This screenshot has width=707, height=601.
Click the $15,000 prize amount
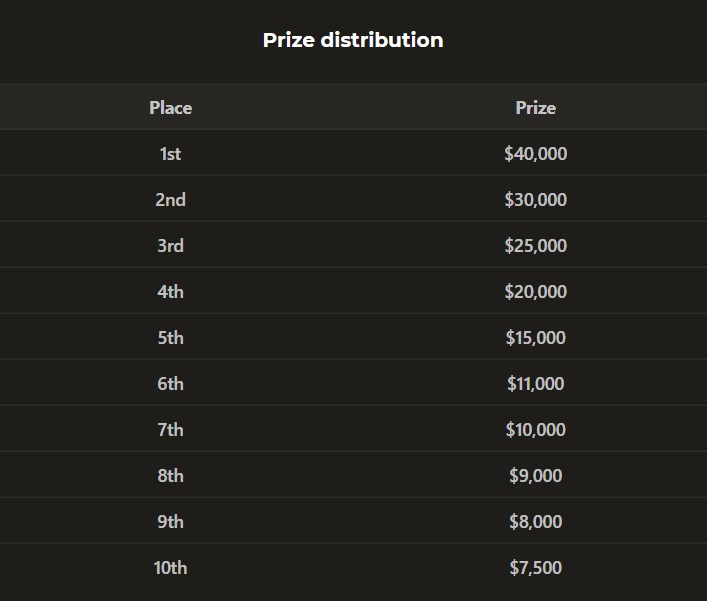(x=535, y=338)
